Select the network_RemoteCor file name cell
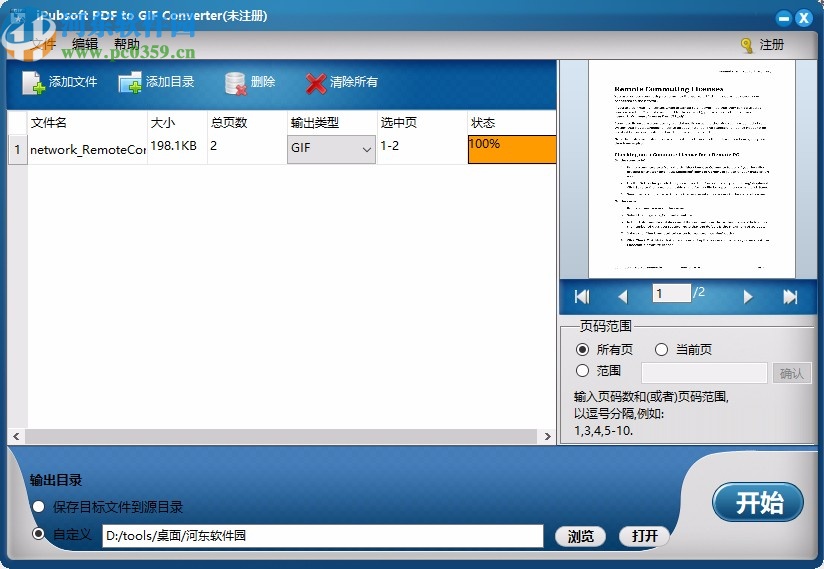Image resolution: width=824 pixels, height=569 pixels. point(87,150)
